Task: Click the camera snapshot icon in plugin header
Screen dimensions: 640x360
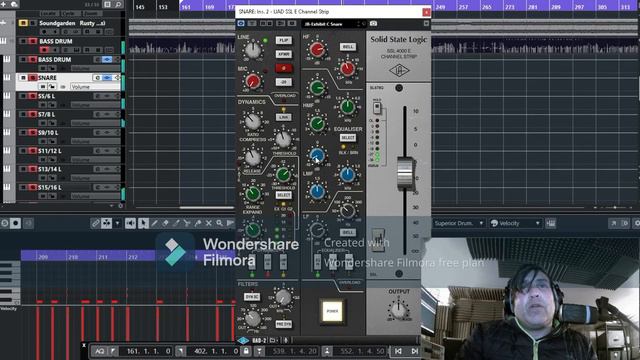Action: click(373, 24)
